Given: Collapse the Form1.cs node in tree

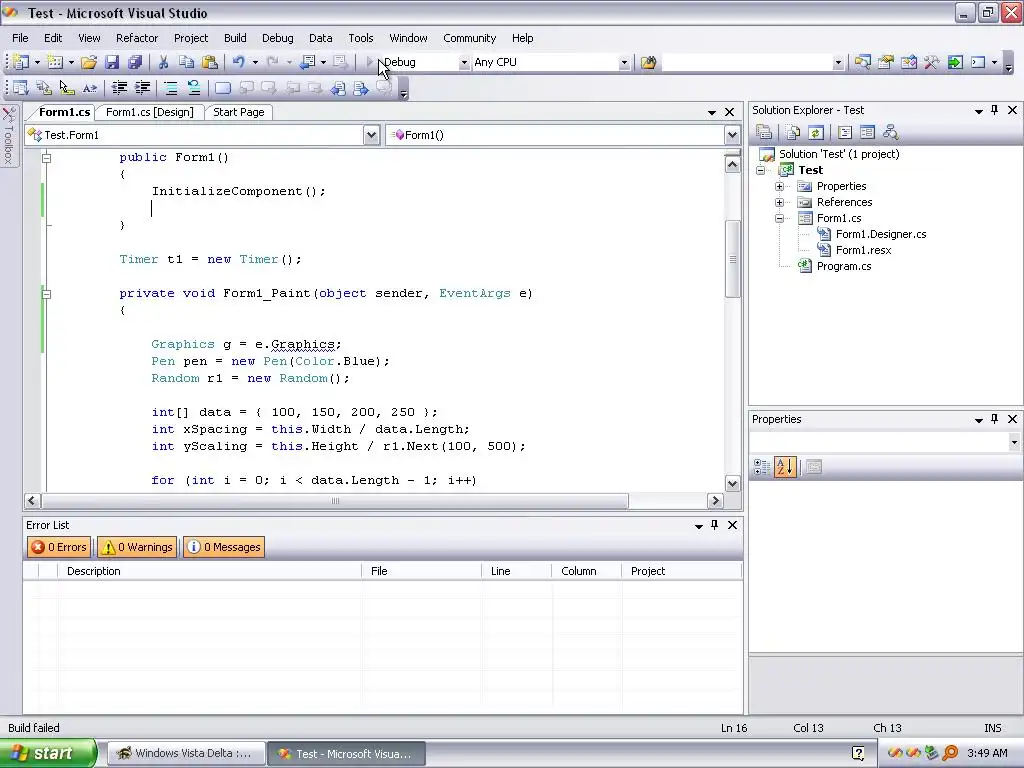Looking at the screenshot, I should 779,218.
